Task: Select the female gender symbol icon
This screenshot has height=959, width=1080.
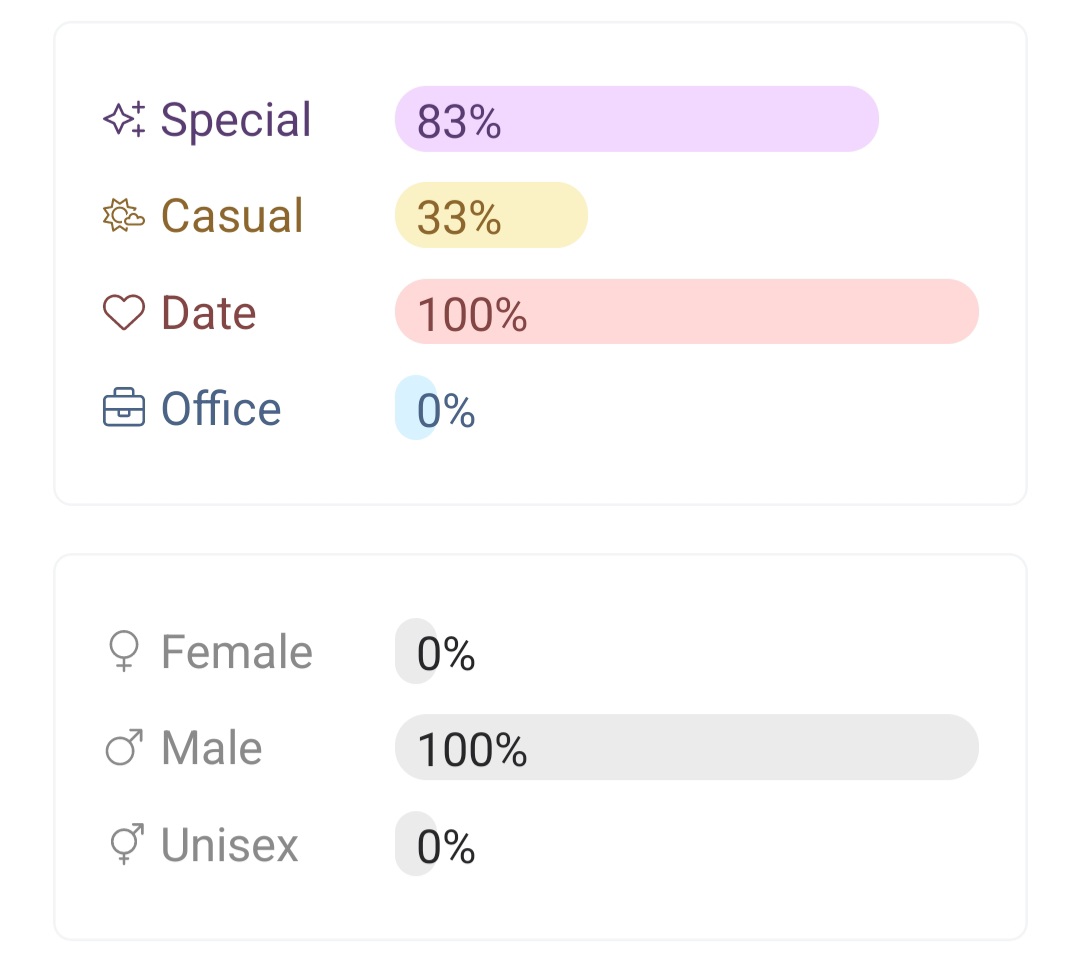Action: click(x=124, y=652)
